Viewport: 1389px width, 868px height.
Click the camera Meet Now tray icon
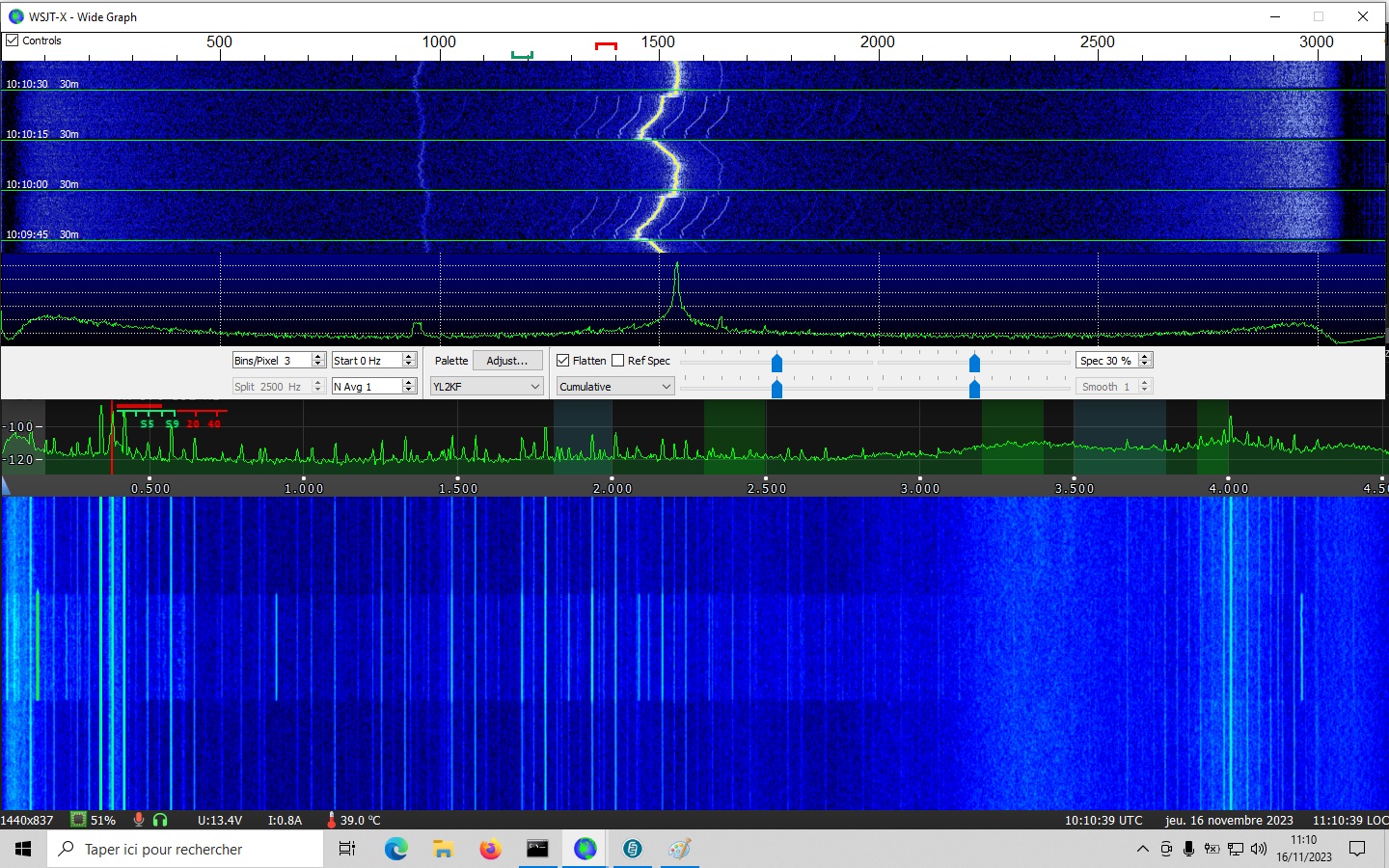tap(1166, 849)
